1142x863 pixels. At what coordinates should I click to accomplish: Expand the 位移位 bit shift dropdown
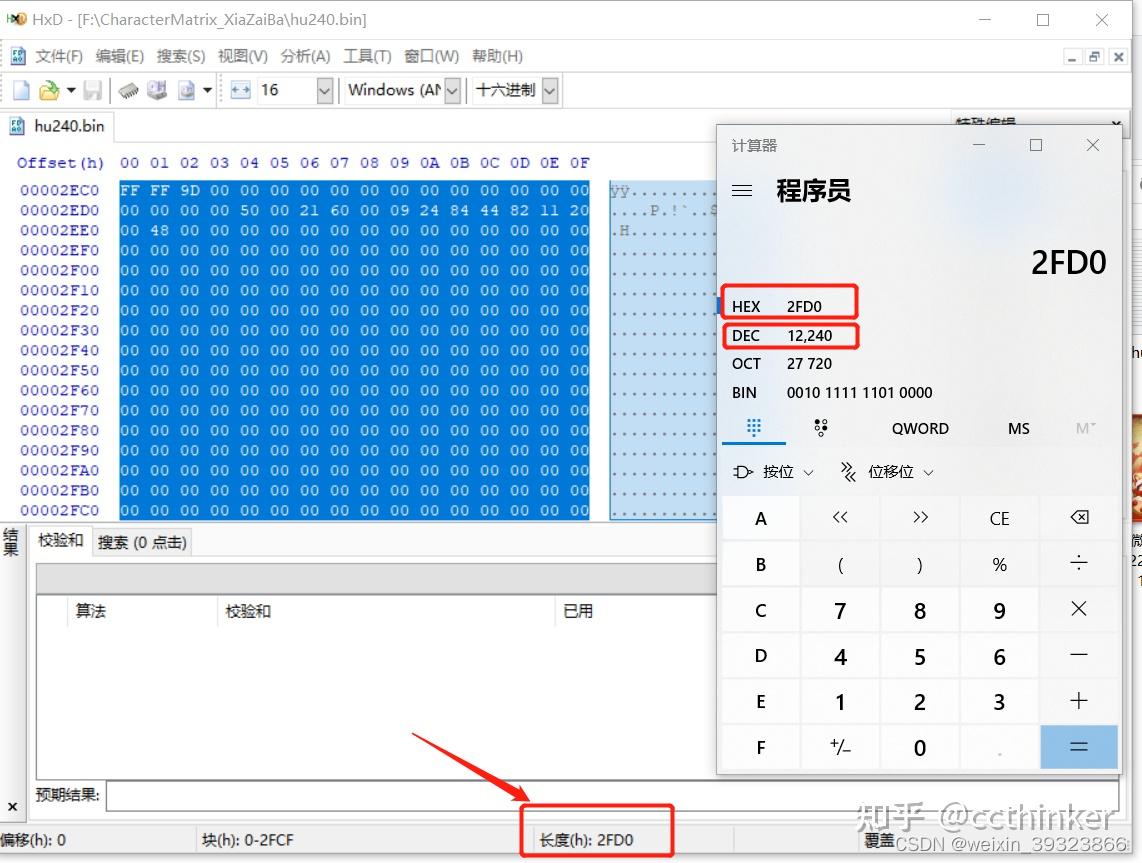click(886, 472)
